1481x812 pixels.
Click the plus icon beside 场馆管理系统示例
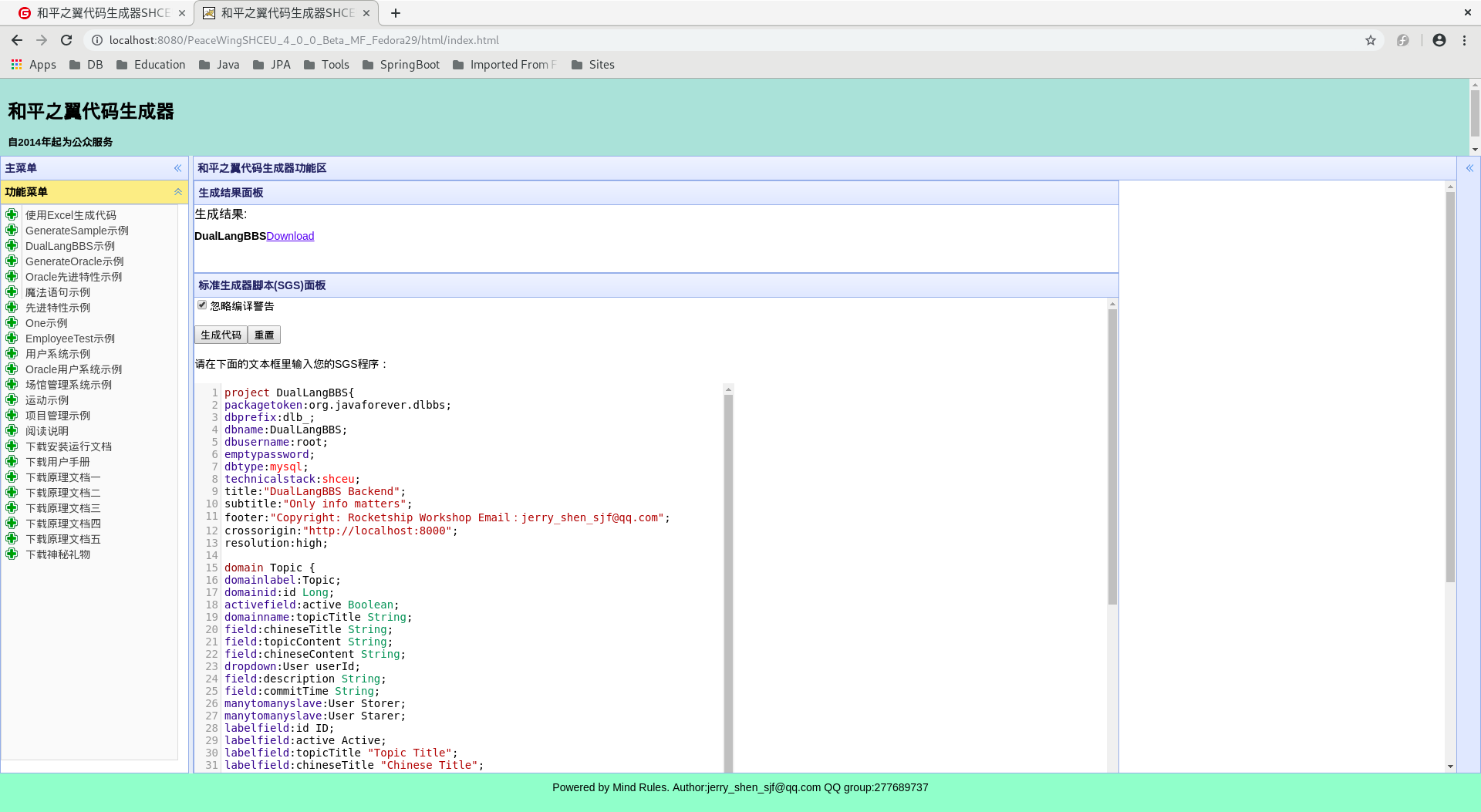[x=12, y=384]
